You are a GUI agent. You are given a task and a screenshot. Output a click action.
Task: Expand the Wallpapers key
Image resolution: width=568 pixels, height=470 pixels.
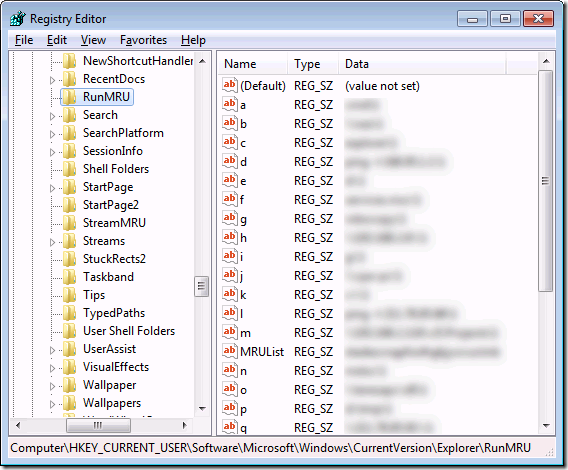point(52,404)
